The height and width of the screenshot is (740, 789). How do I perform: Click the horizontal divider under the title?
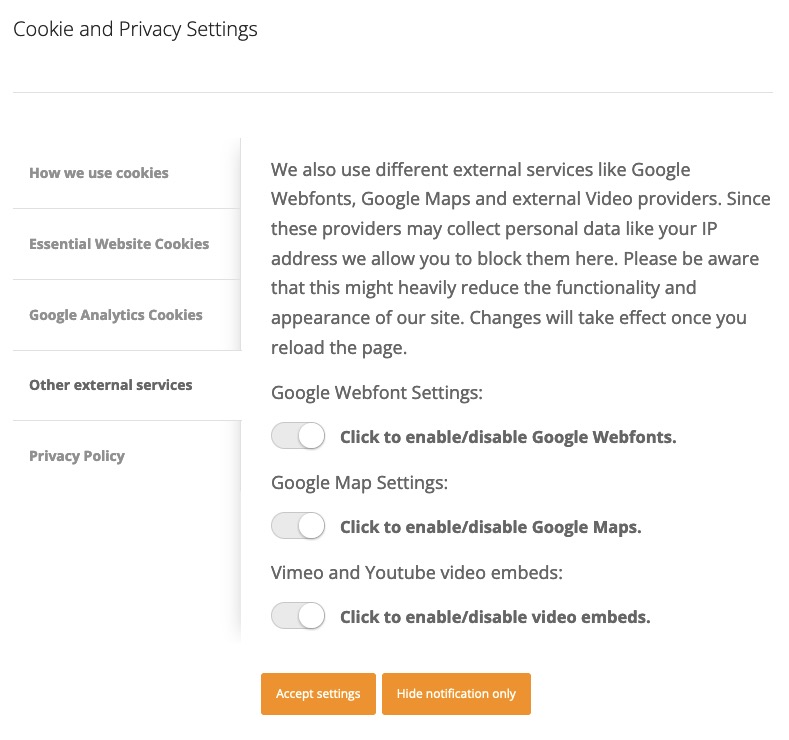pyautogui.click(x=393, y=93)
